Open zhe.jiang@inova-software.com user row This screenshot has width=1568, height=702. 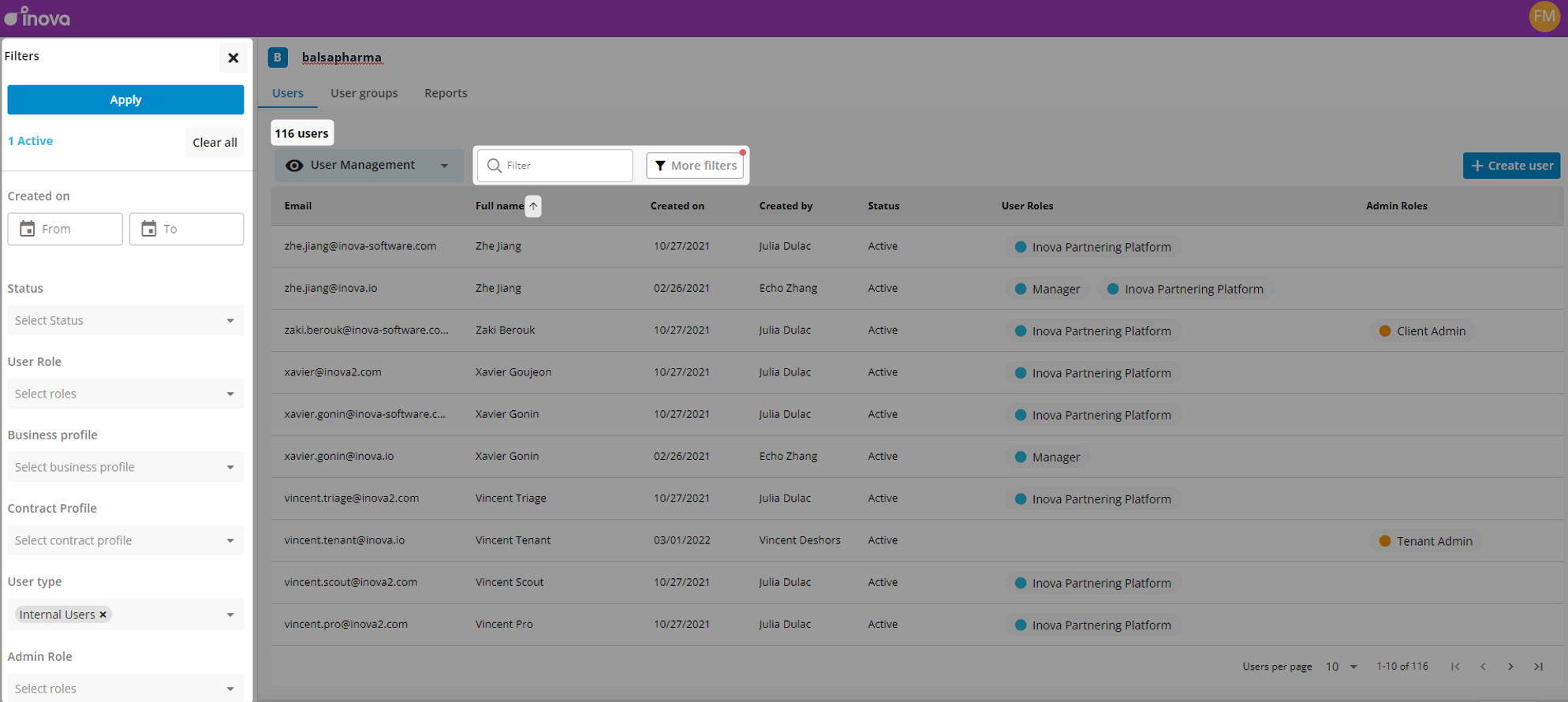(x=917, y=246)
